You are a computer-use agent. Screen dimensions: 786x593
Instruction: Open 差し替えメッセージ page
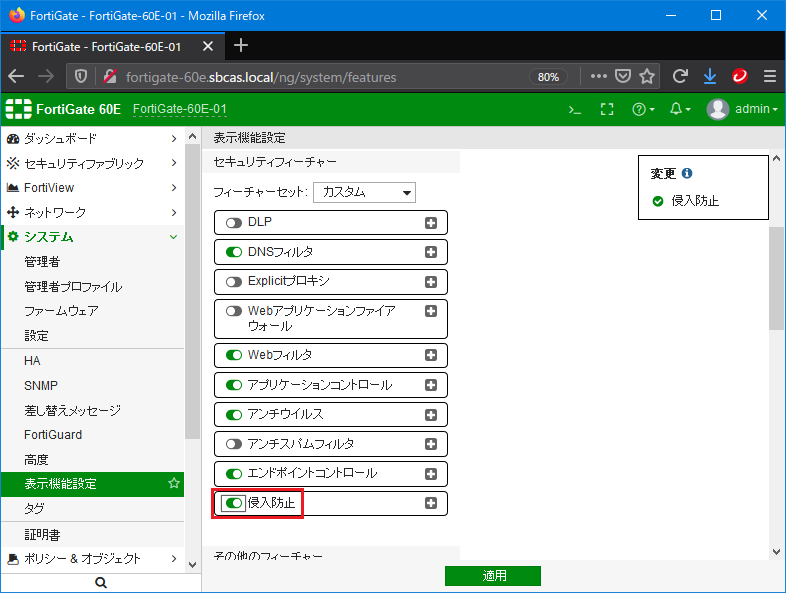pos(73,410)
